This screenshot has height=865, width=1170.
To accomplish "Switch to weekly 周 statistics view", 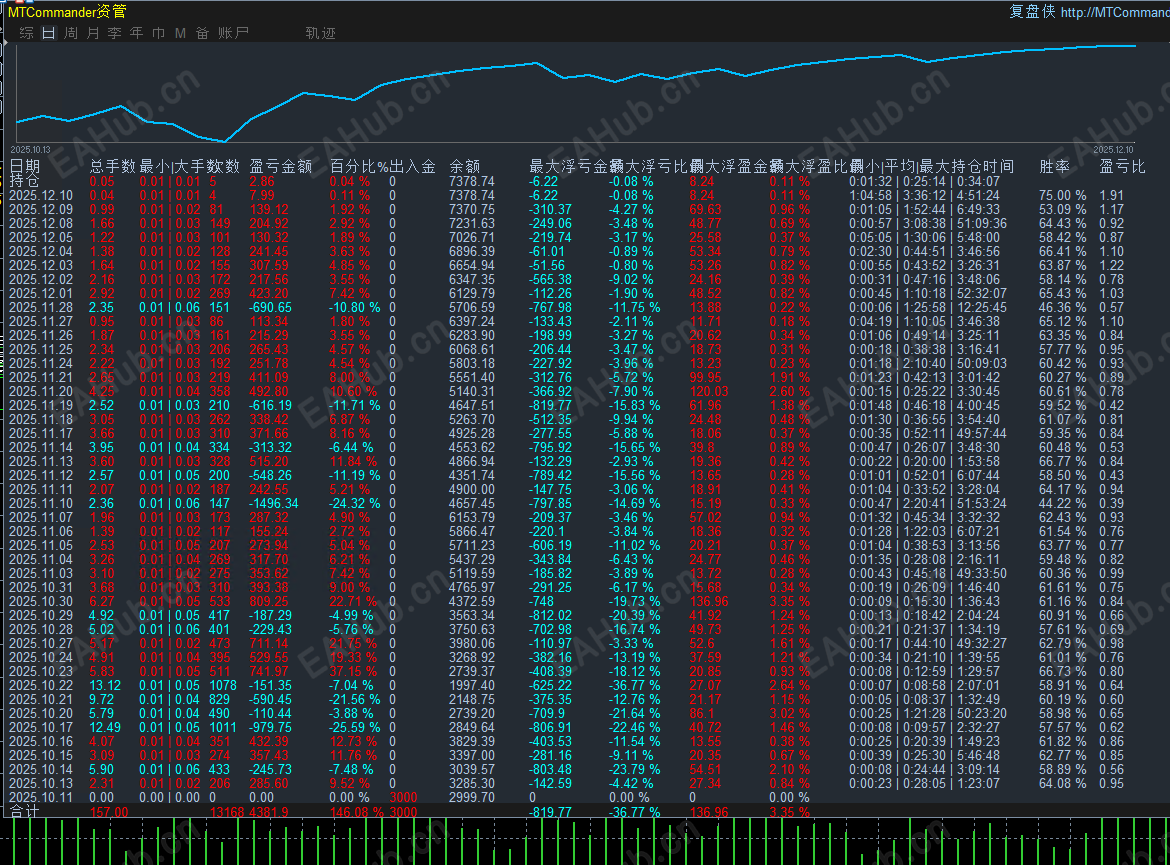I will pyautogui.click(x=70, y=32).
